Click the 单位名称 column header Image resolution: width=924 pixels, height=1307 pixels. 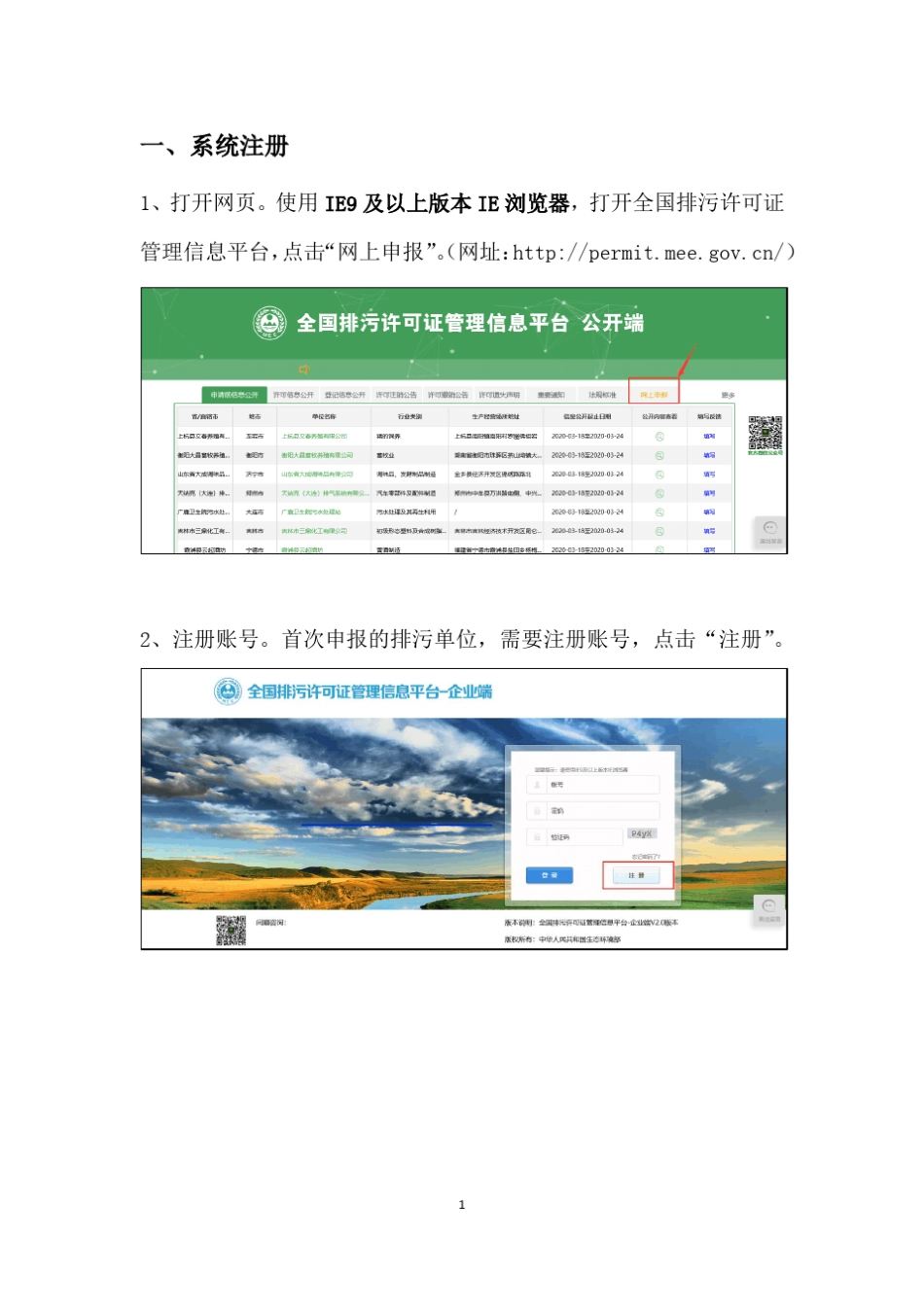point(324,416)
